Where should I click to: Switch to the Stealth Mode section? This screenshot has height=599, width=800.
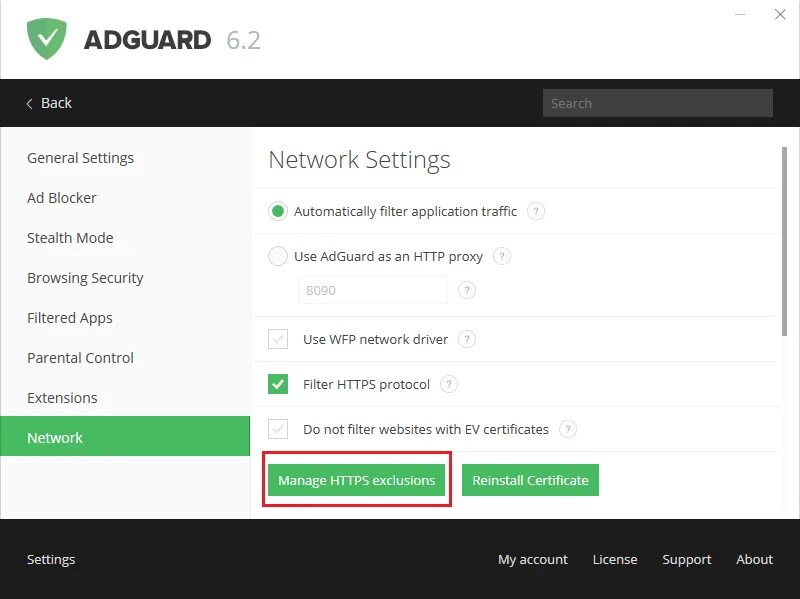(70, 238)
